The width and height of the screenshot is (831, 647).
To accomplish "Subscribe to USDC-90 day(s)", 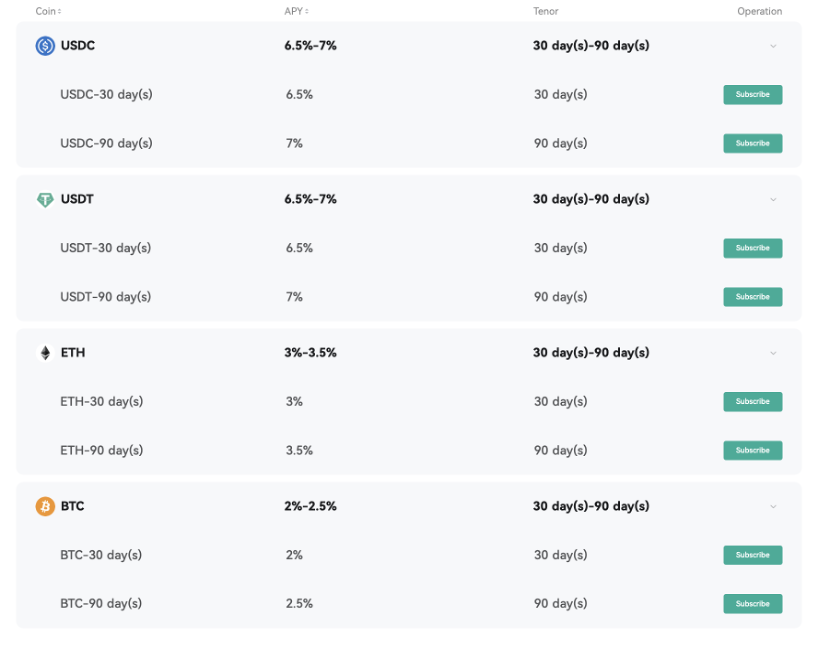I will click(752, 143).
